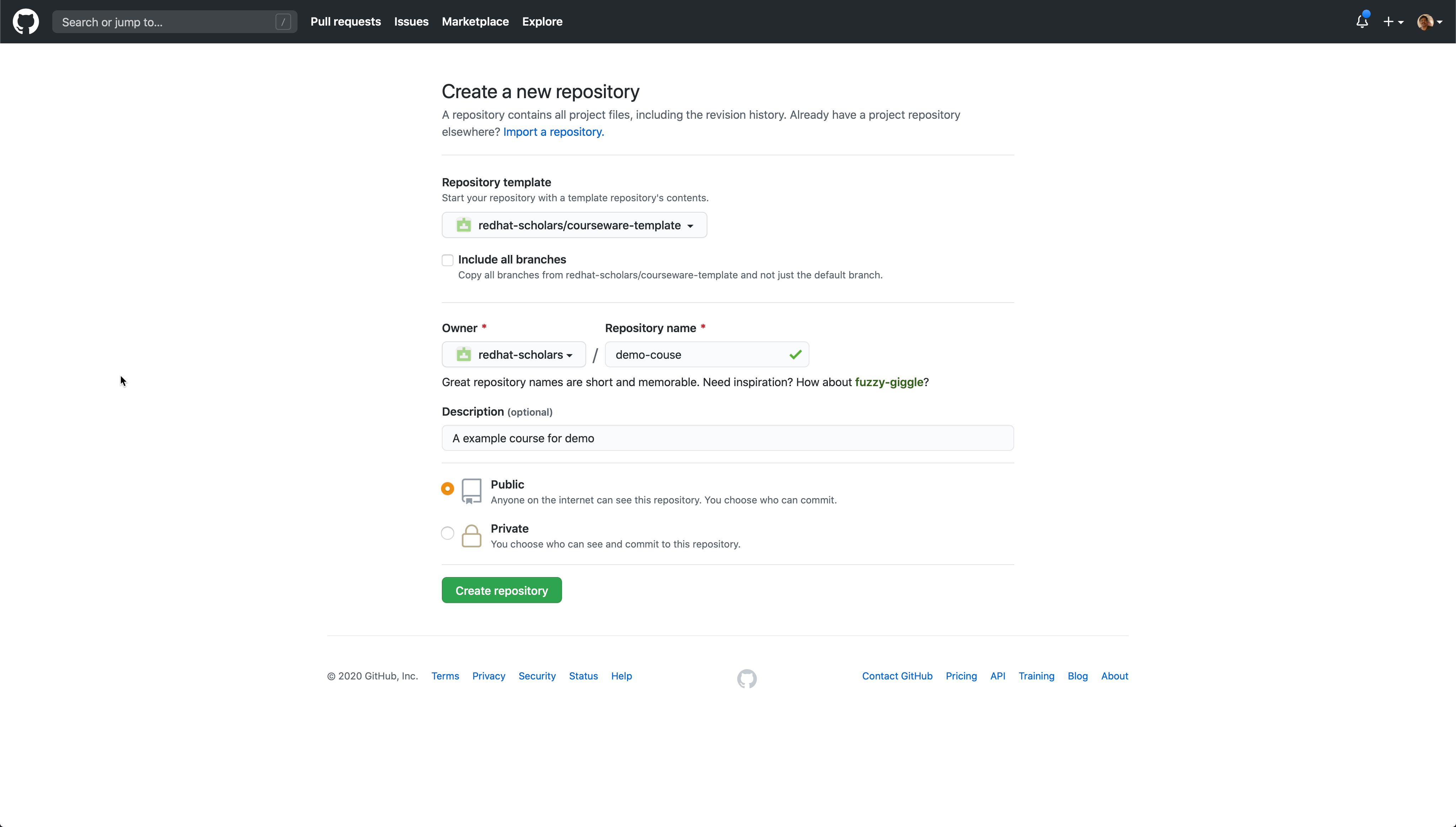Open Pull requests menu item
The height and width of the screenshot is (827, 1456).
tap(345, 21)
